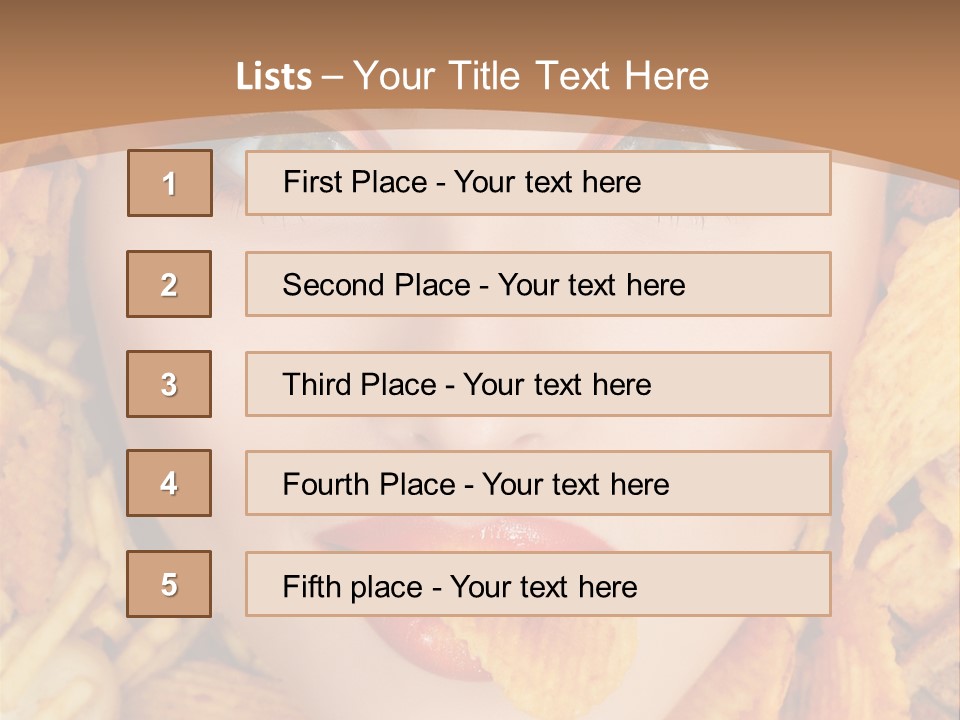Click the number 1 box

pyautogui.click(x=170, y=183)
